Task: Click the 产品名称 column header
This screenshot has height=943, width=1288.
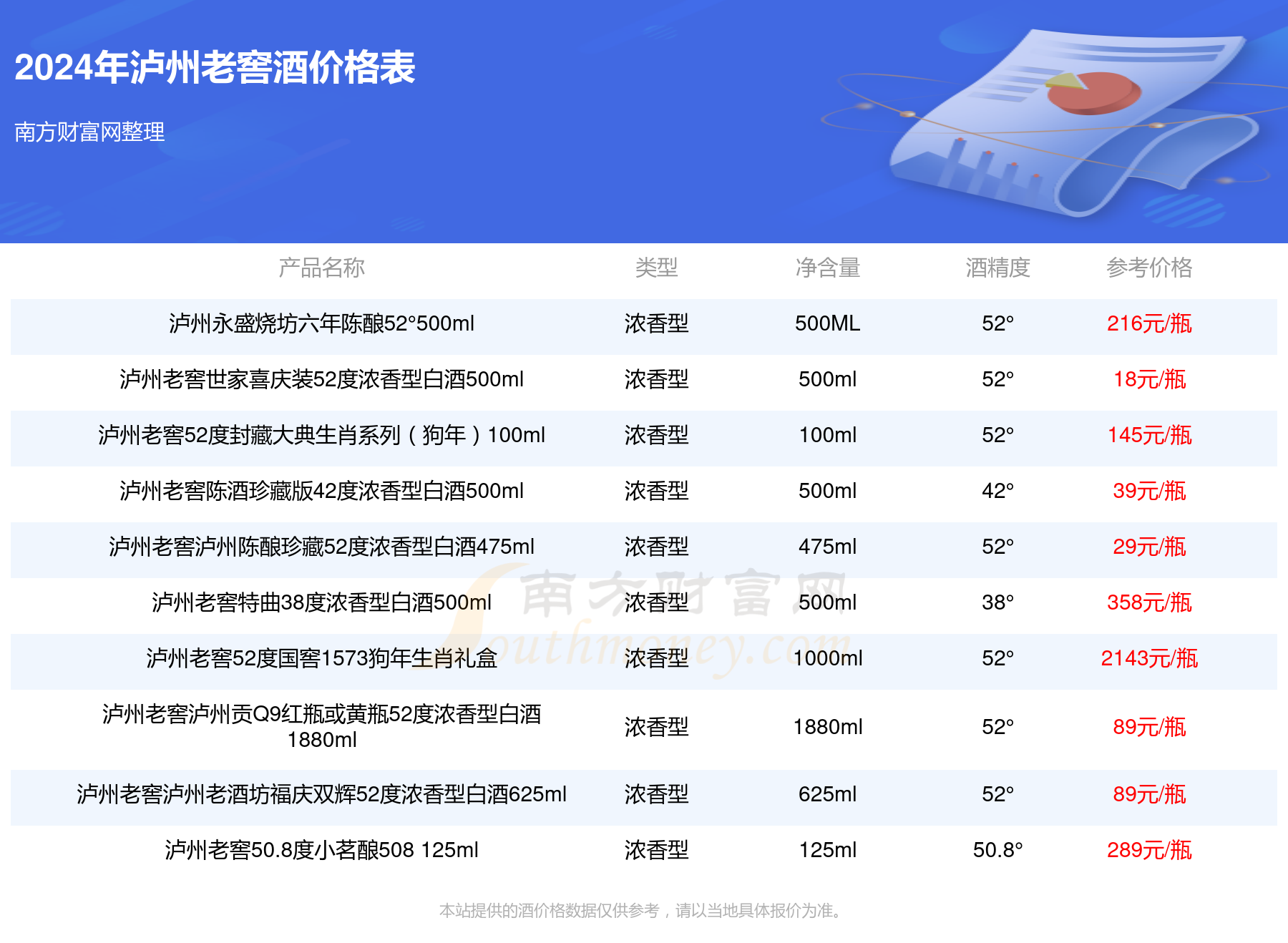Action: tap(321, 268)
